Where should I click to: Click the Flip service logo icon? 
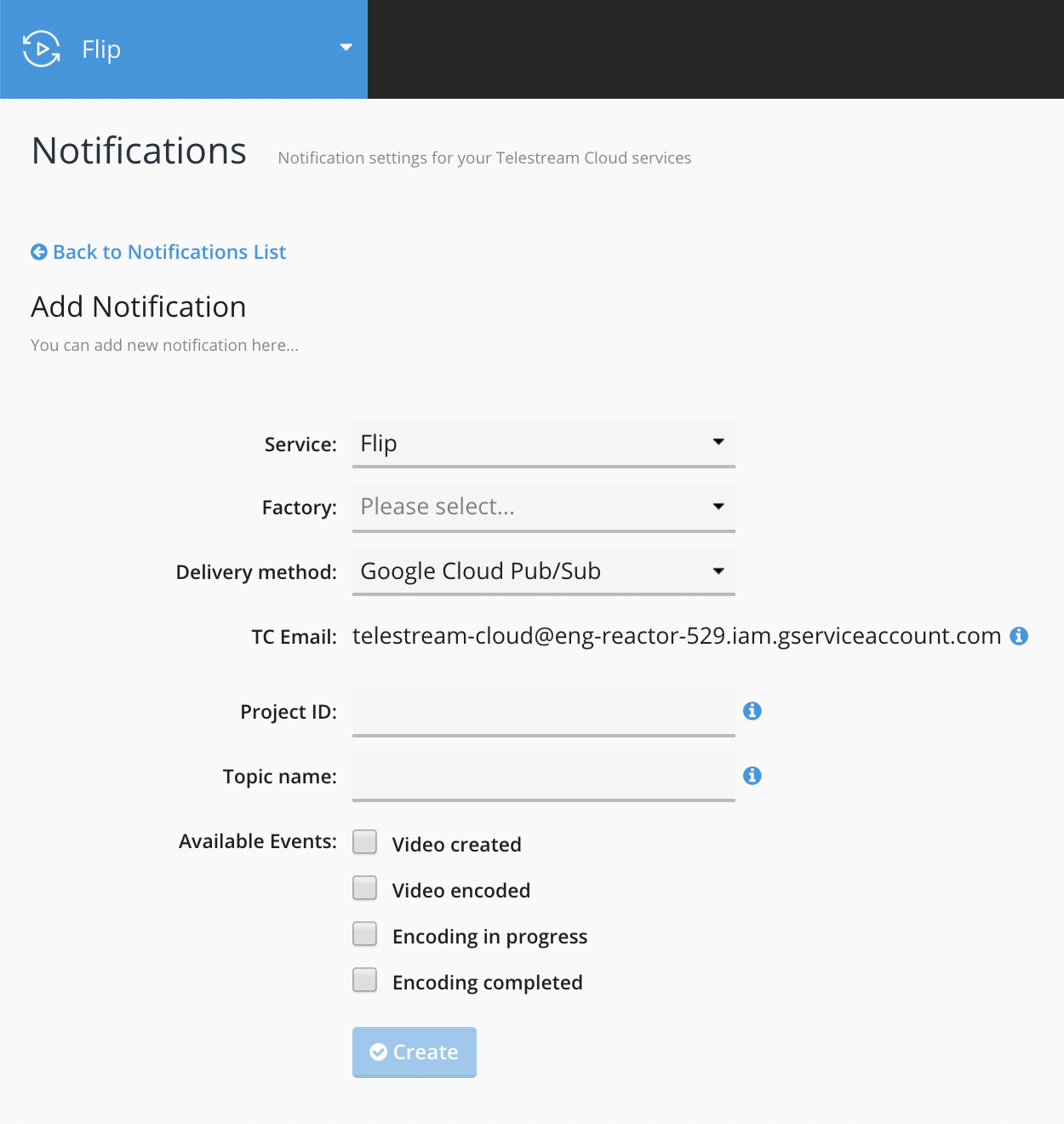pos(41,49)
